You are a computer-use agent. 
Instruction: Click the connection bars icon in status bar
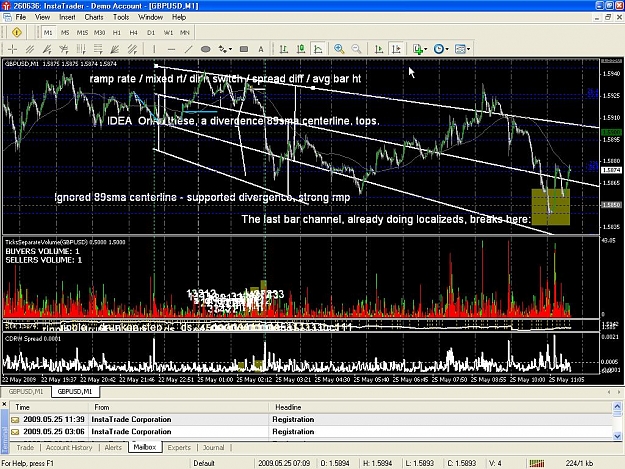point(537,463)
